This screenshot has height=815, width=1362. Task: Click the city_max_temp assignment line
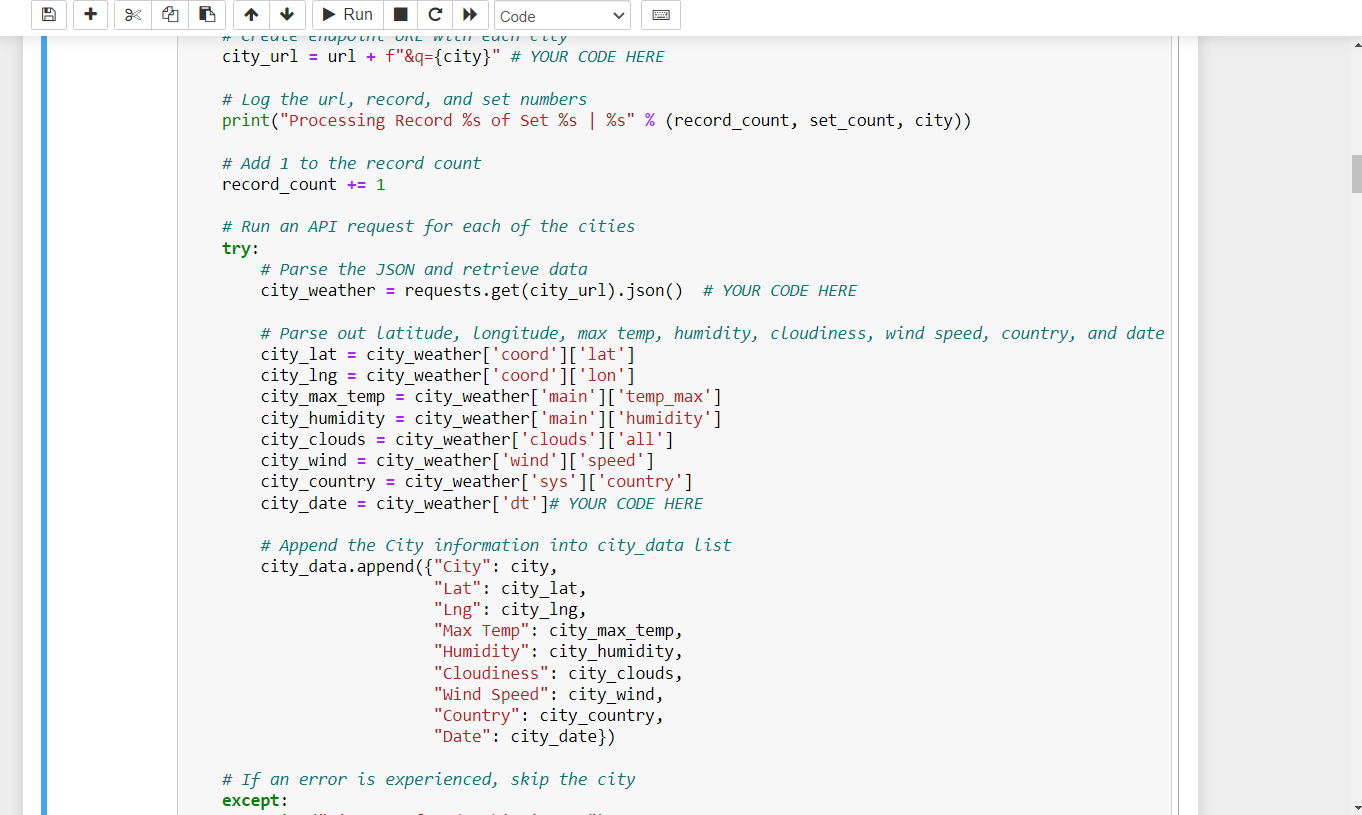point(491,397)
